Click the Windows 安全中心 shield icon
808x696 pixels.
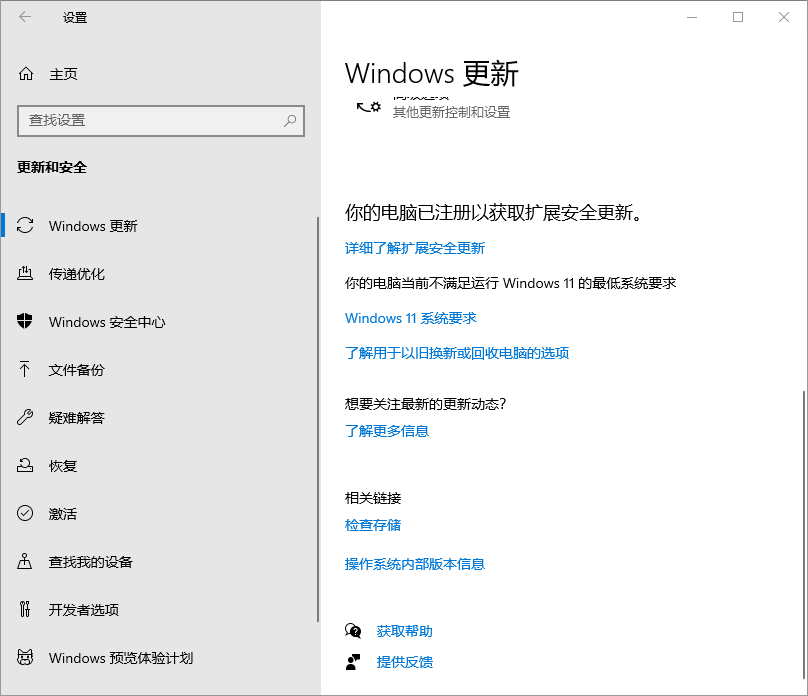click(x=25, y=321)
